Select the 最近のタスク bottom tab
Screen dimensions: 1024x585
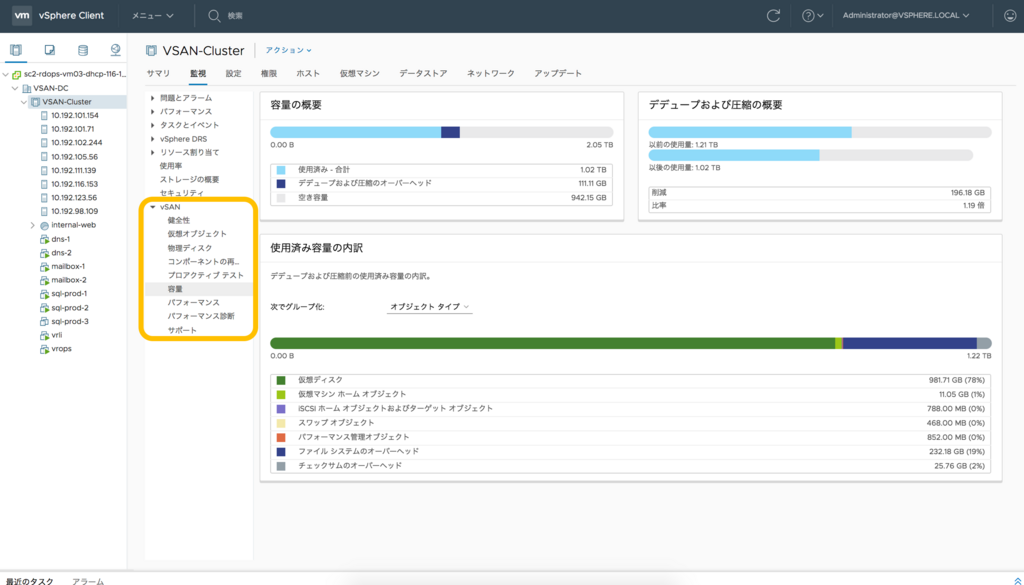click(29, 580)
